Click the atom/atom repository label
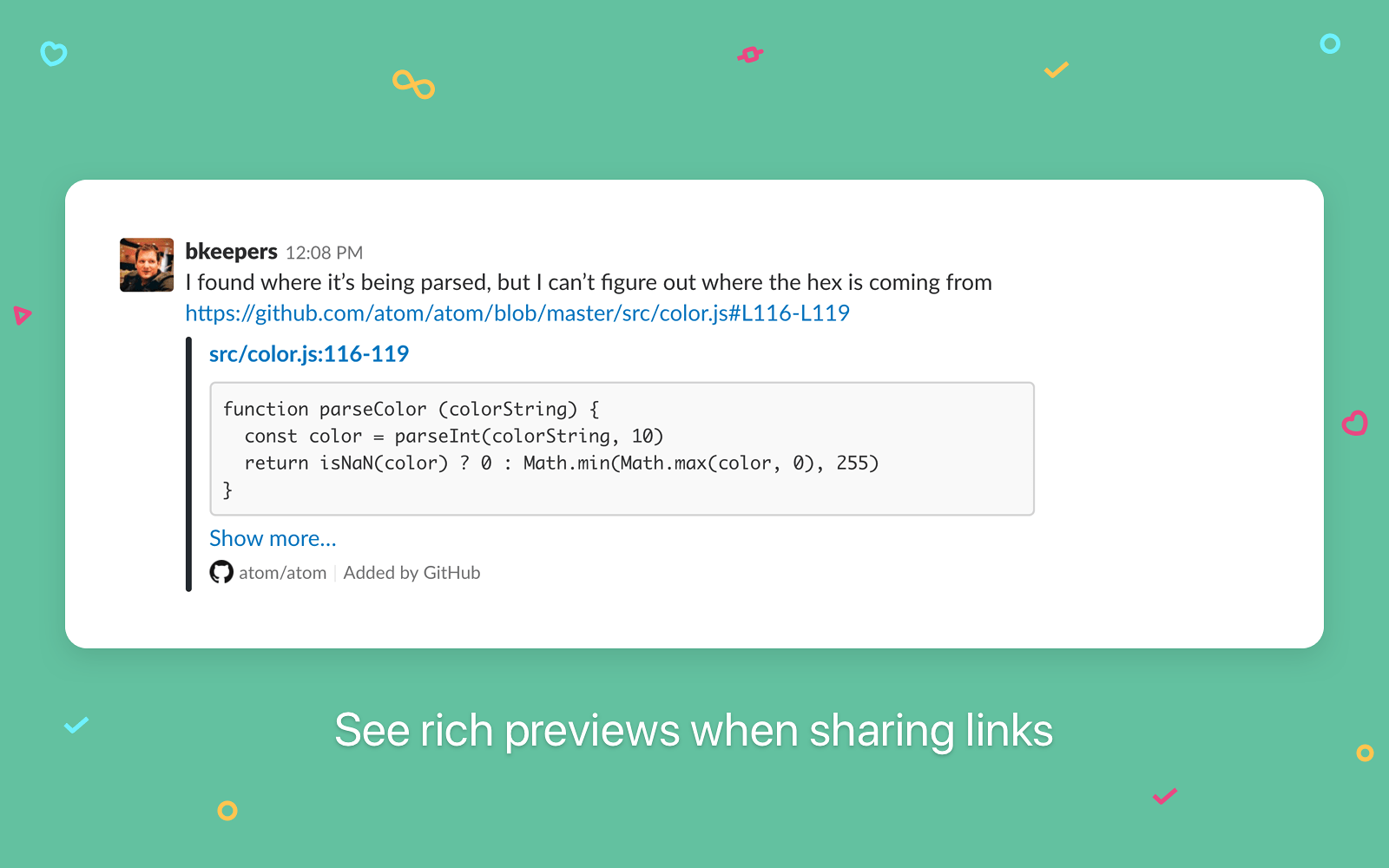The image size is (1389, 868). tap(283, 573)
